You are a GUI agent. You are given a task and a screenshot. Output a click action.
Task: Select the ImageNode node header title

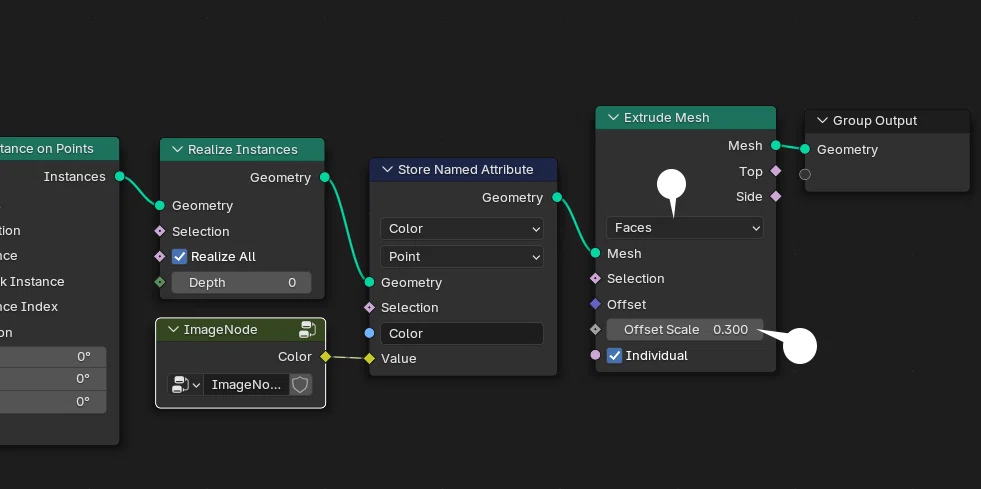tap(220, 330)
